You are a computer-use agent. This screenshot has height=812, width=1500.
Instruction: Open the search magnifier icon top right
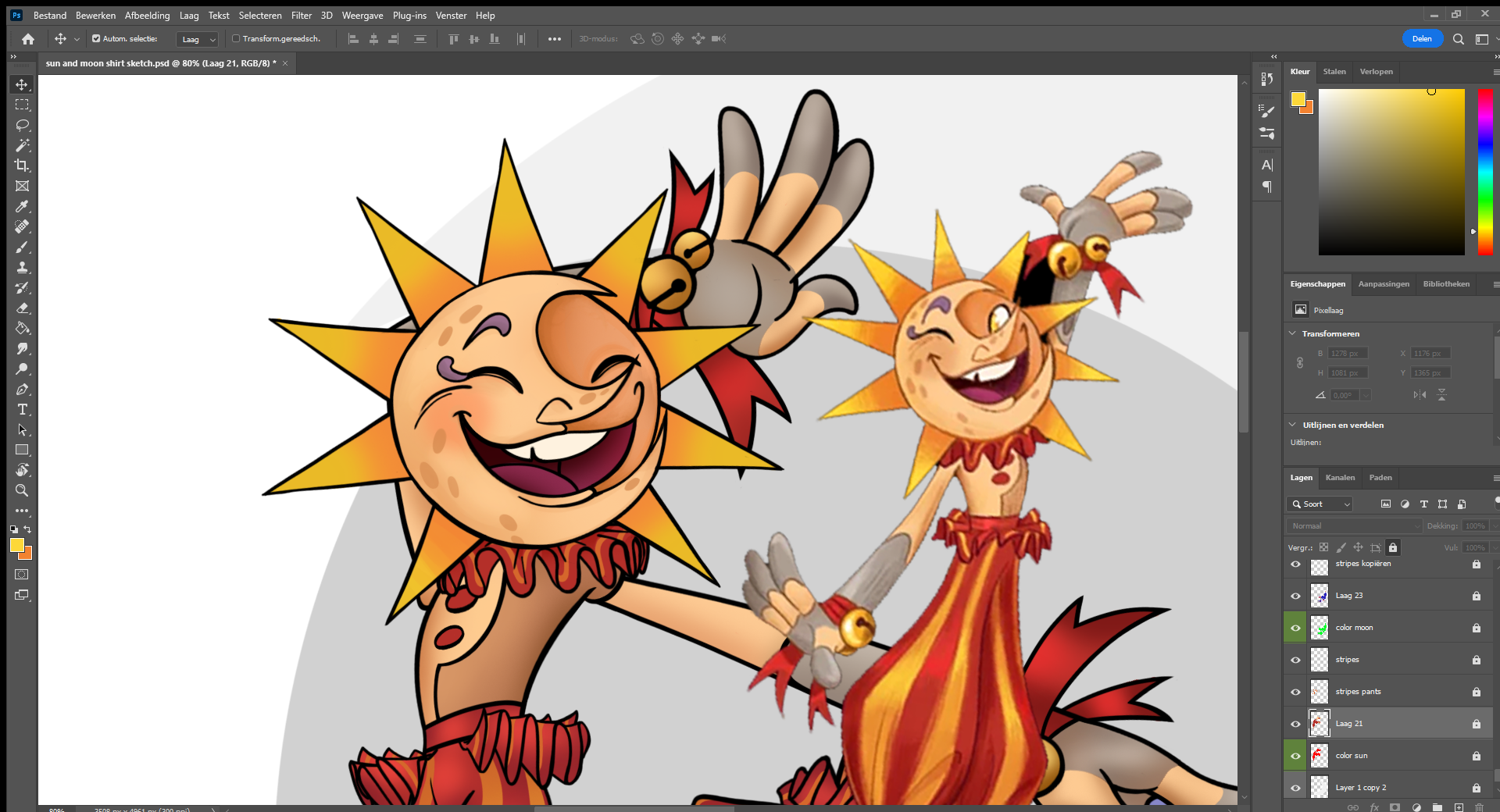[1458, 39]
